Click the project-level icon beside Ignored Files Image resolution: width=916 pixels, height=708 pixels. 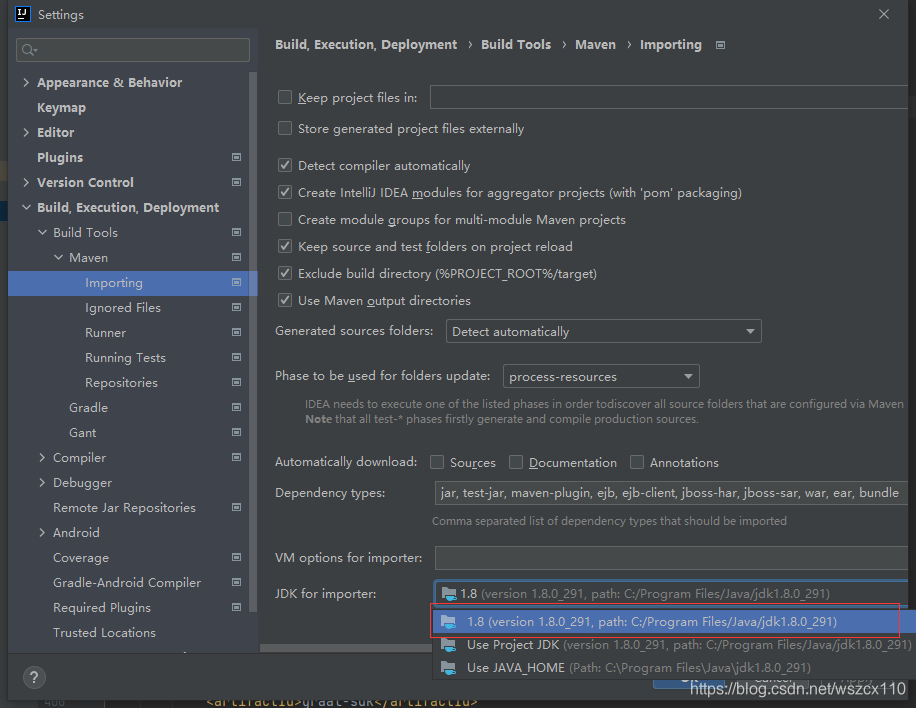[x=237, y=307]
